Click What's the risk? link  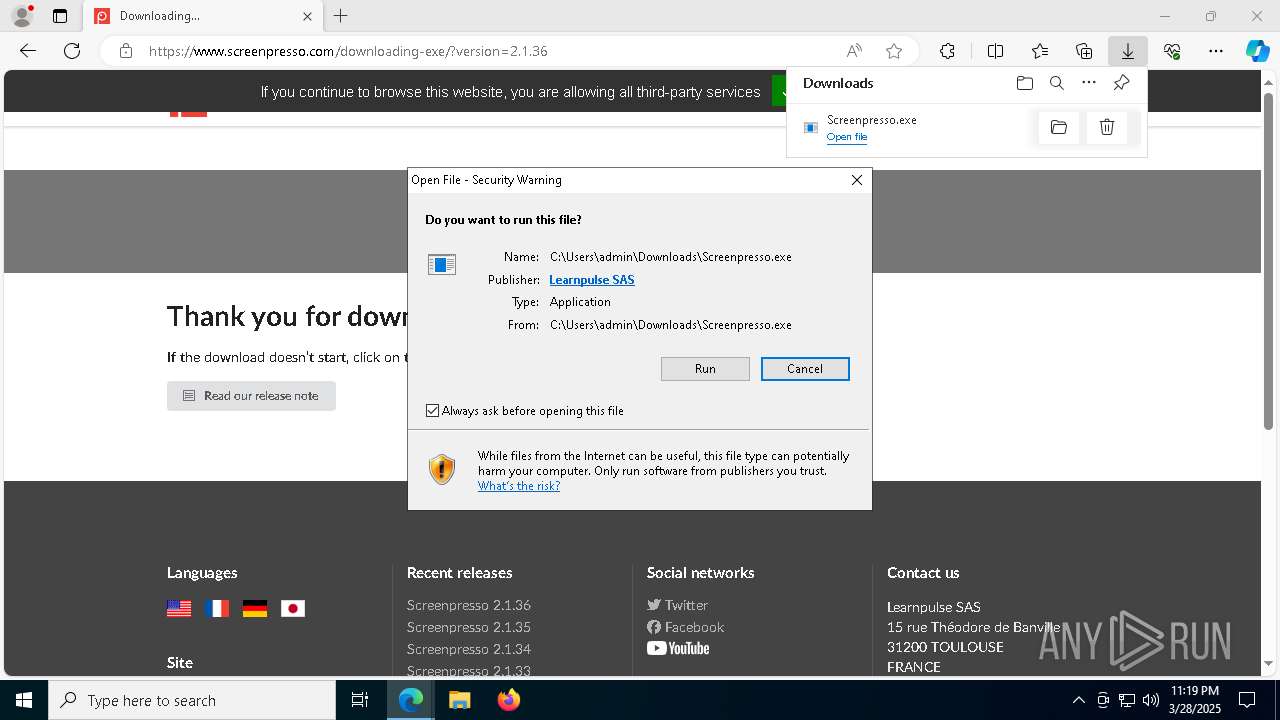click(519, 486)
